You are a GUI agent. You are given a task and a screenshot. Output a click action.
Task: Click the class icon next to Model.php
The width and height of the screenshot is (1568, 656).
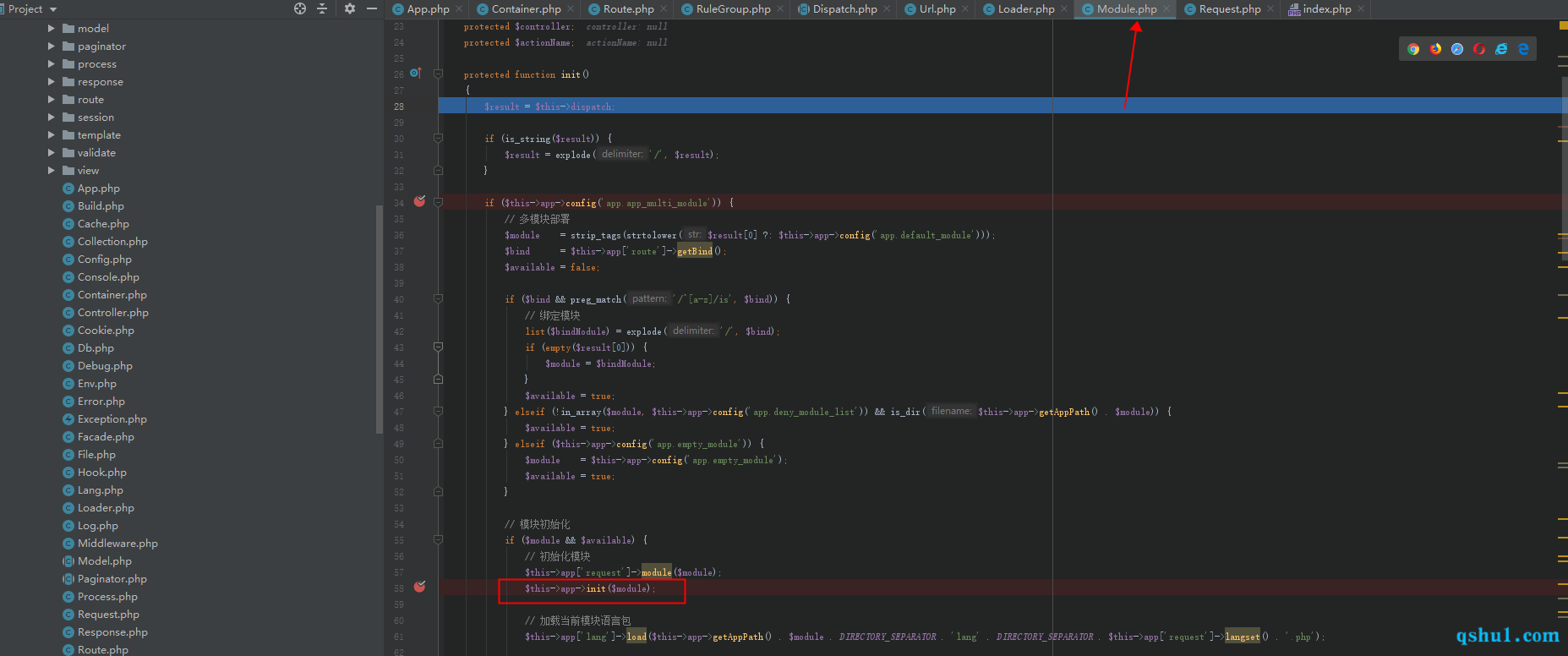click(x=68, y=561)
